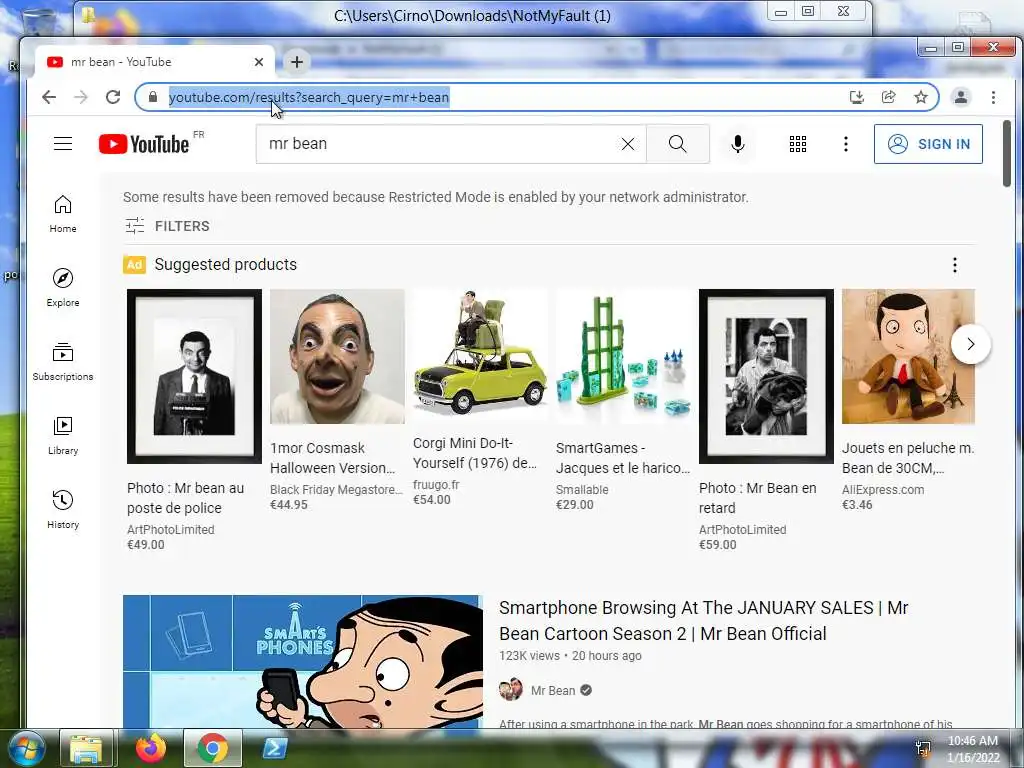Open Home in the YouTube sidebar
The height and width of the screenshot is (768, 1024).
(x=63, y=214)
